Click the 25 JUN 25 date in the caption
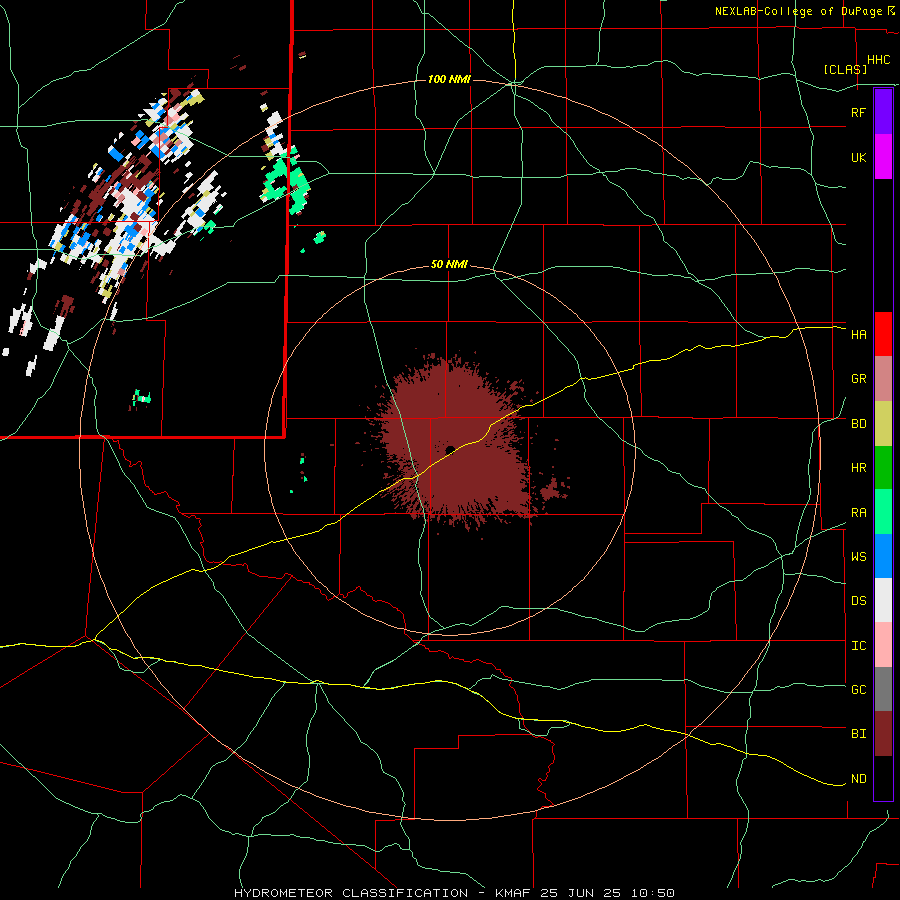This screenshot has width=900, height=900. [581, 893]
